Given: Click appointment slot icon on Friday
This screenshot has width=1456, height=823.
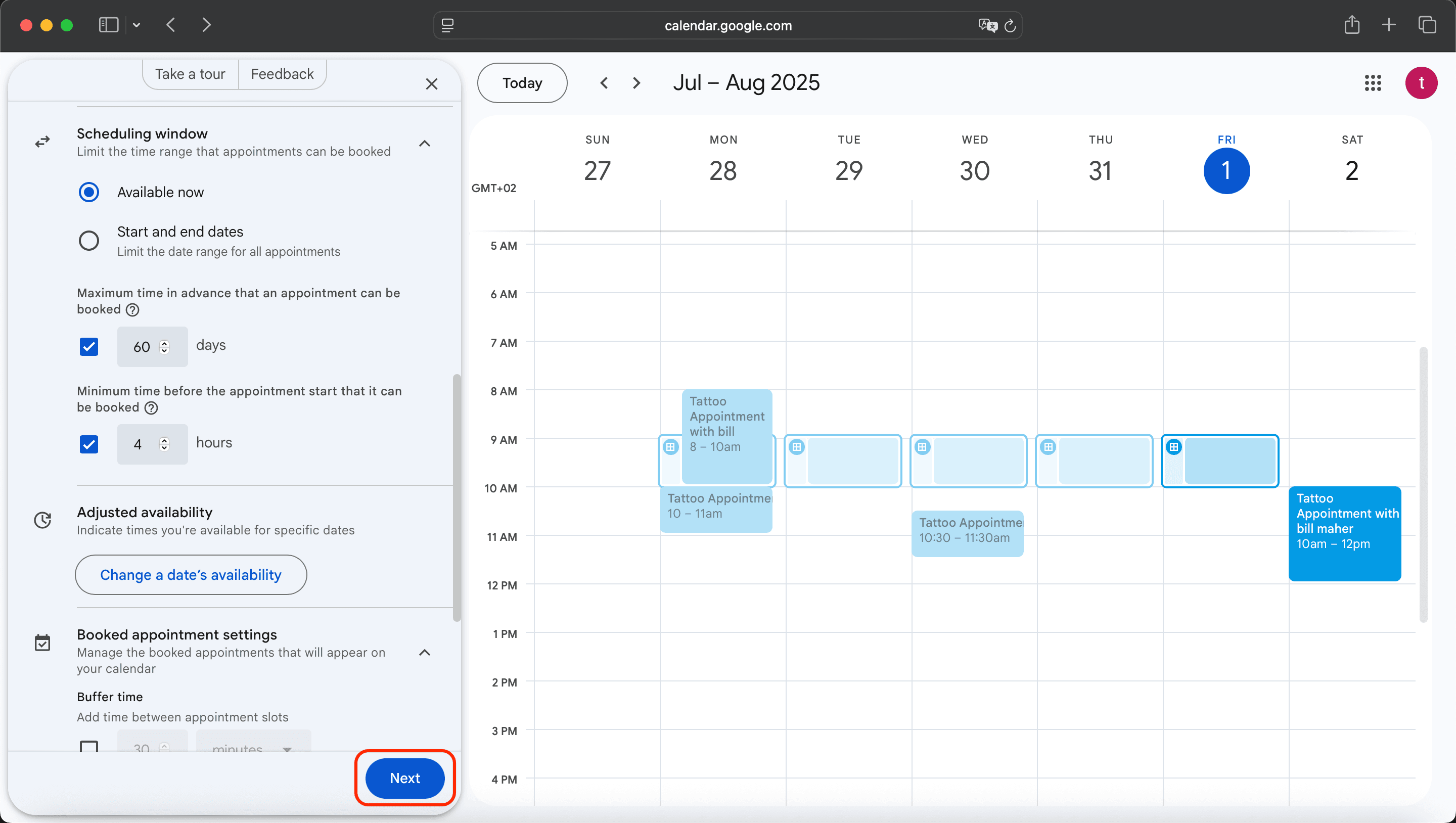Looking at the screenshot, I should [1174, 447].
